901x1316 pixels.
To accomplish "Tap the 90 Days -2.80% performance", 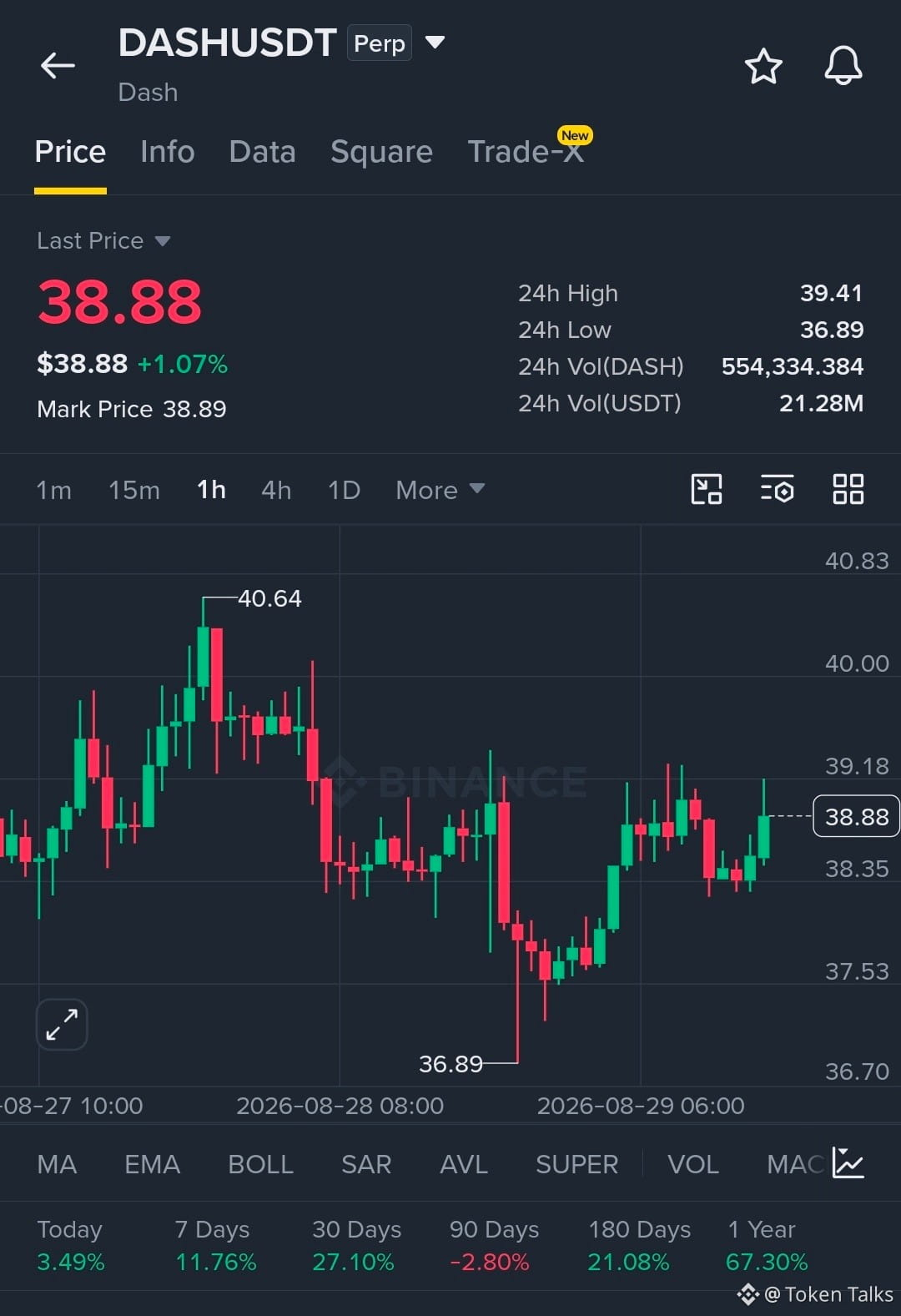I will click(494, 1245).
